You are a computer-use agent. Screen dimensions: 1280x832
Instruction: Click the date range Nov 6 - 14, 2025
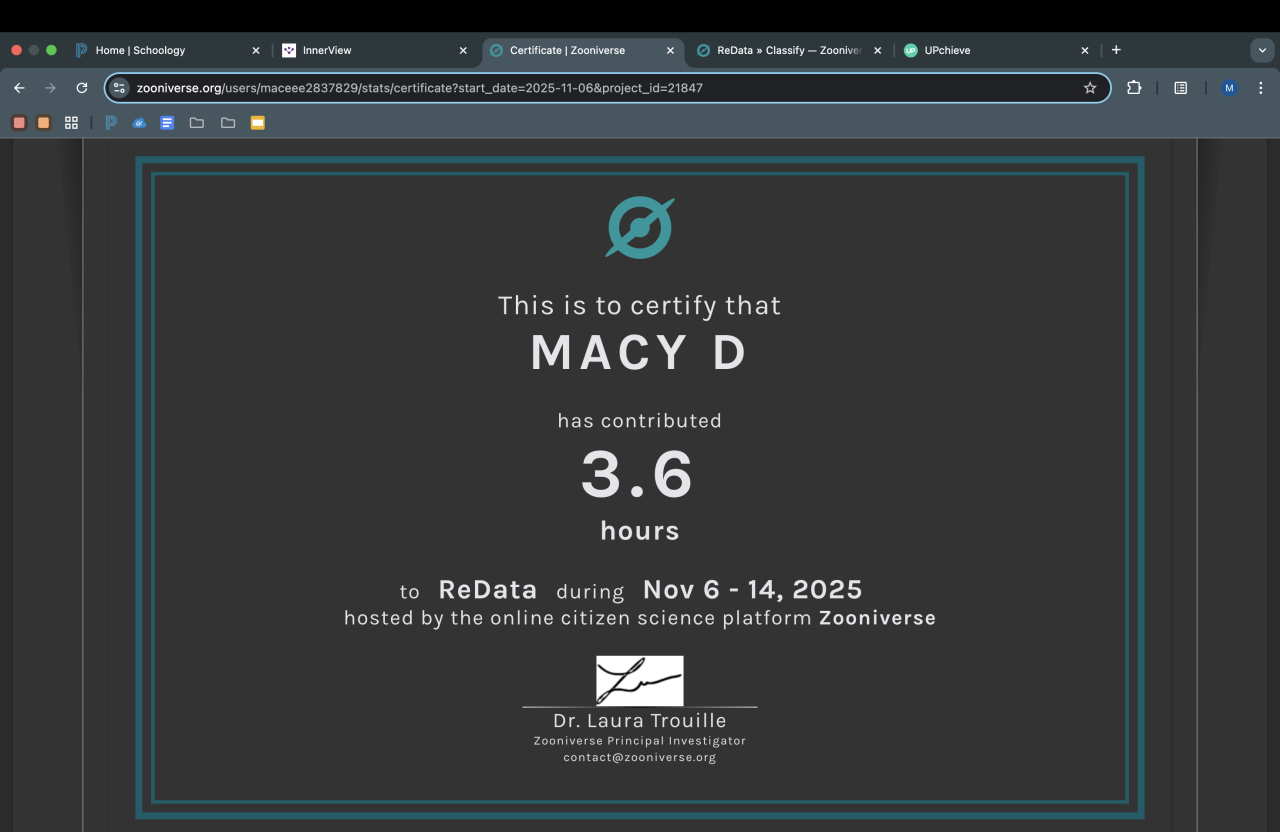click(x=752, y=590)
